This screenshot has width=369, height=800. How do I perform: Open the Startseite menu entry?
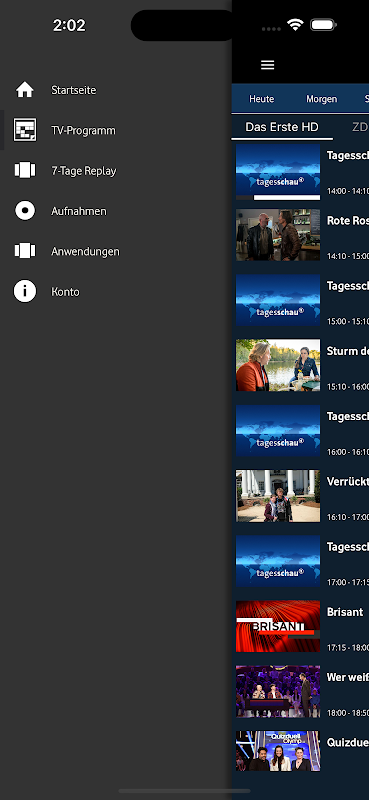point(73,90)
